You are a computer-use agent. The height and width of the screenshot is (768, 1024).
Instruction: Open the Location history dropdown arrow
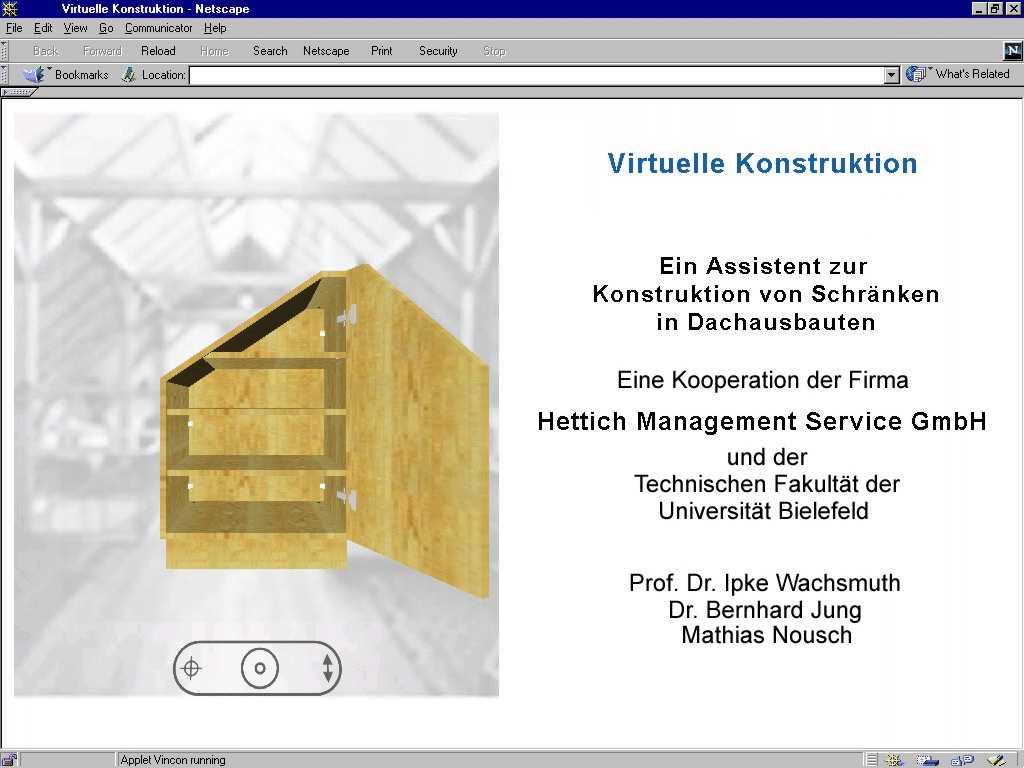click(892, 75)
